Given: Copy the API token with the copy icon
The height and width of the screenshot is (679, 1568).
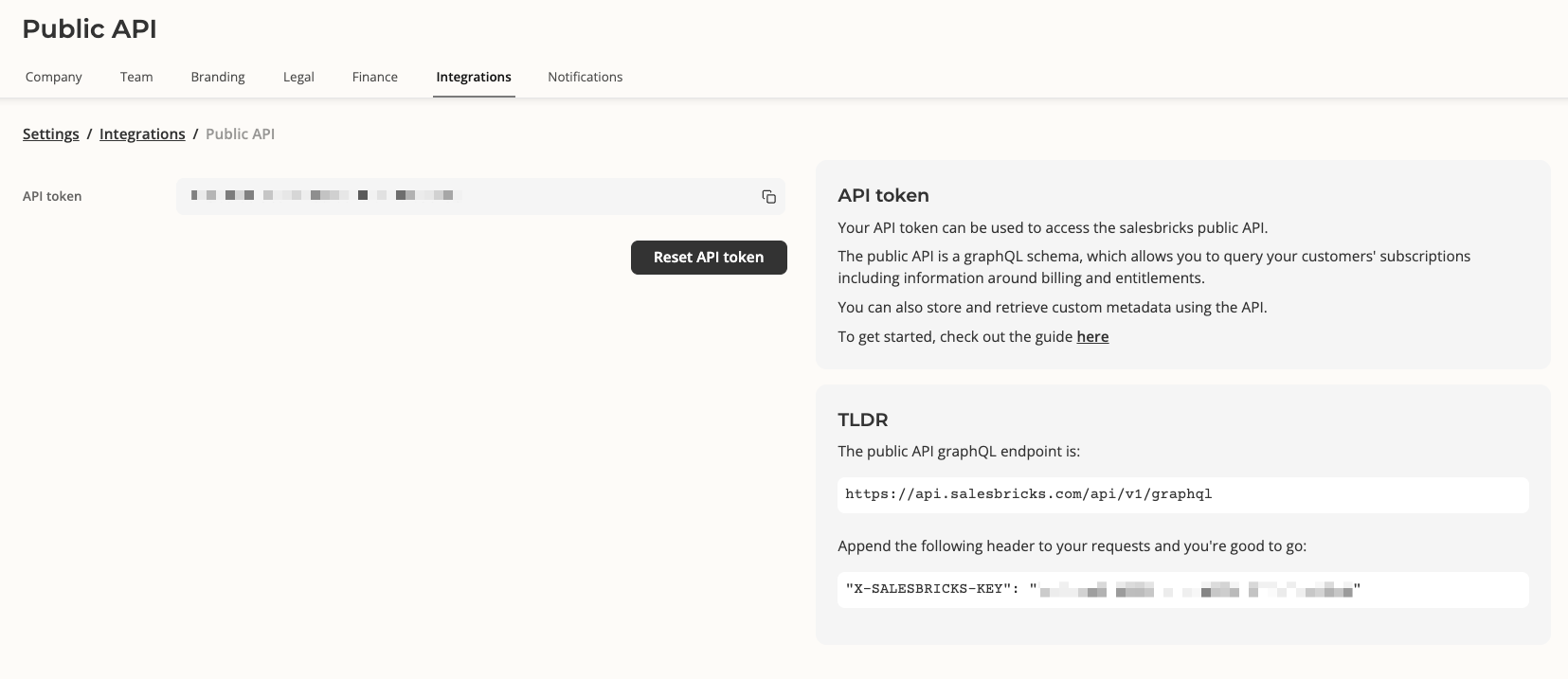Looking at the screenshot, I should (x=768, y=197).
